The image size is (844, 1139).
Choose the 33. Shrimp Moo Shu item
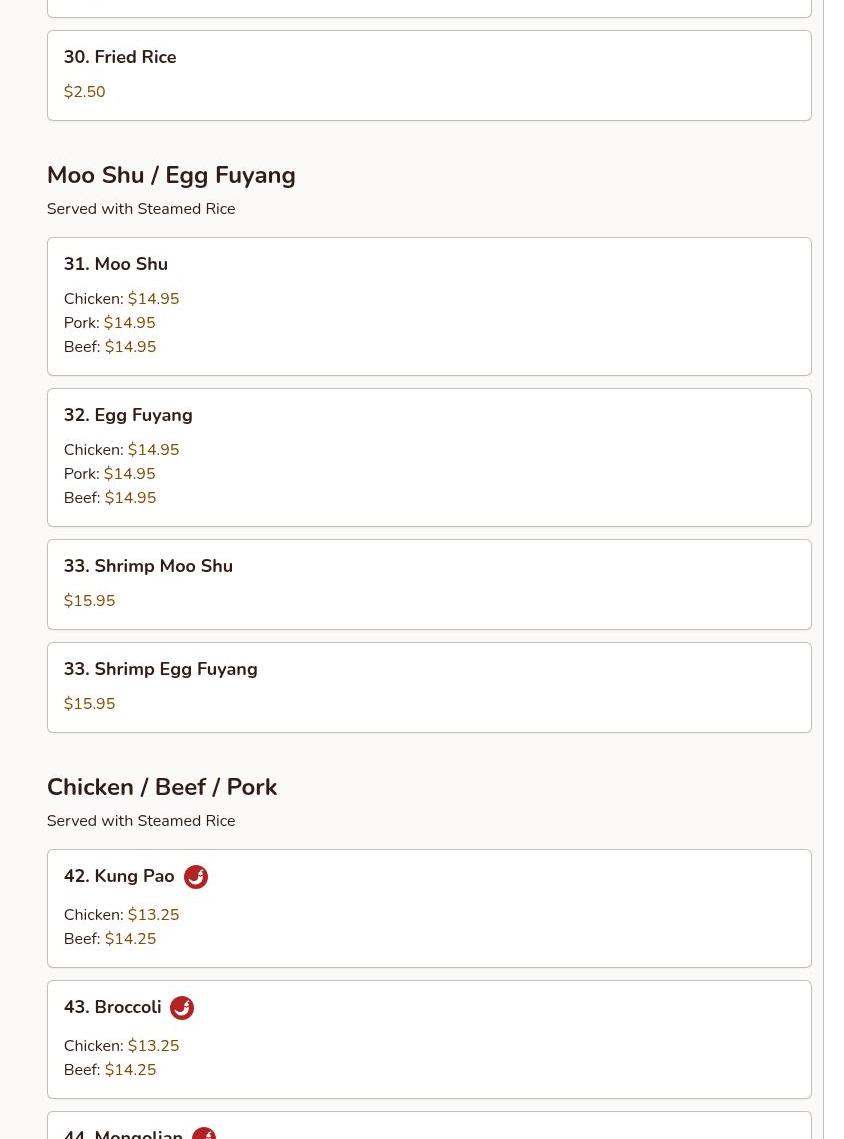point(429,585)
